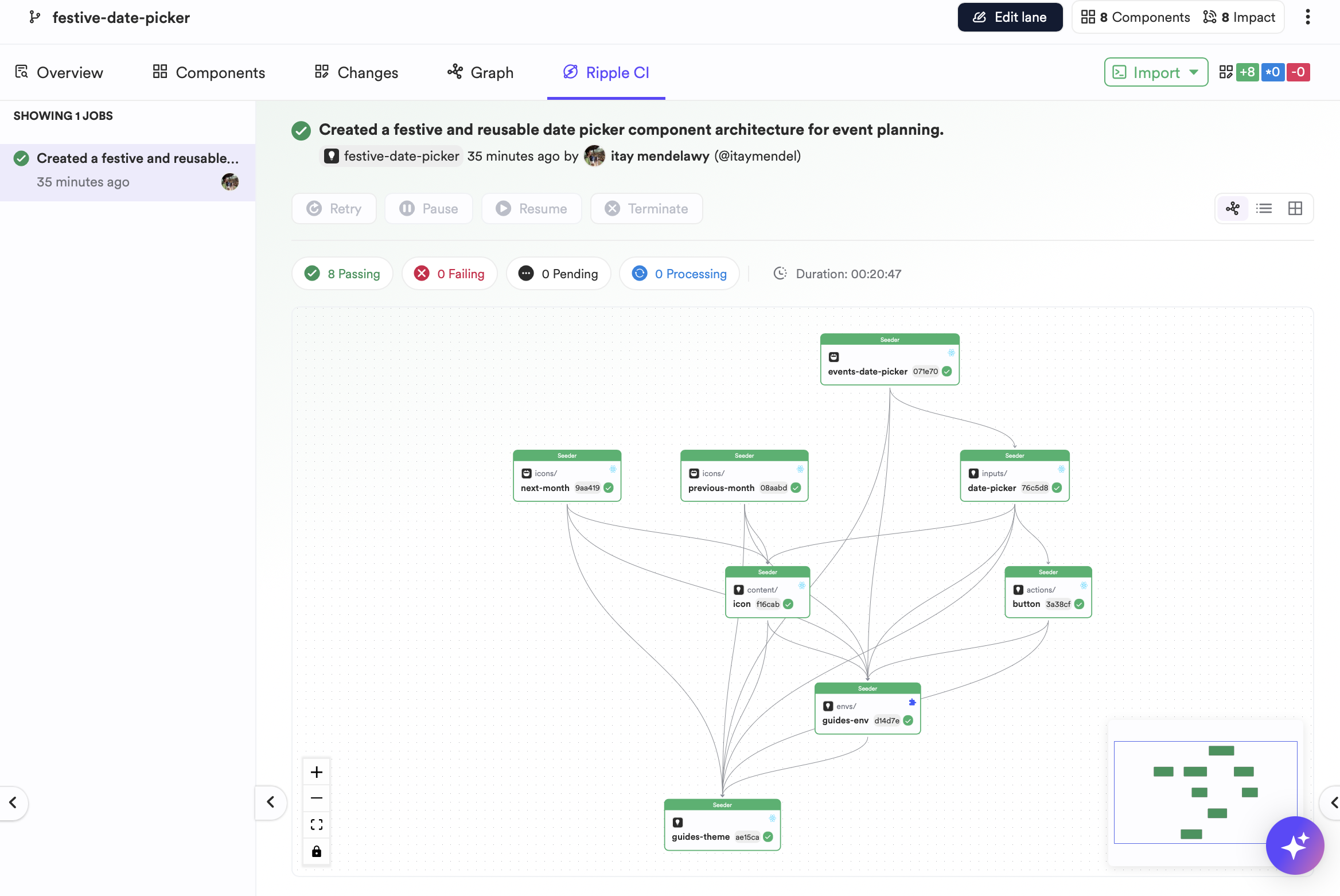This screenshot has width=1340, height=896.
Task: Filter by 0 Failing status
Action: click(450, 274)
